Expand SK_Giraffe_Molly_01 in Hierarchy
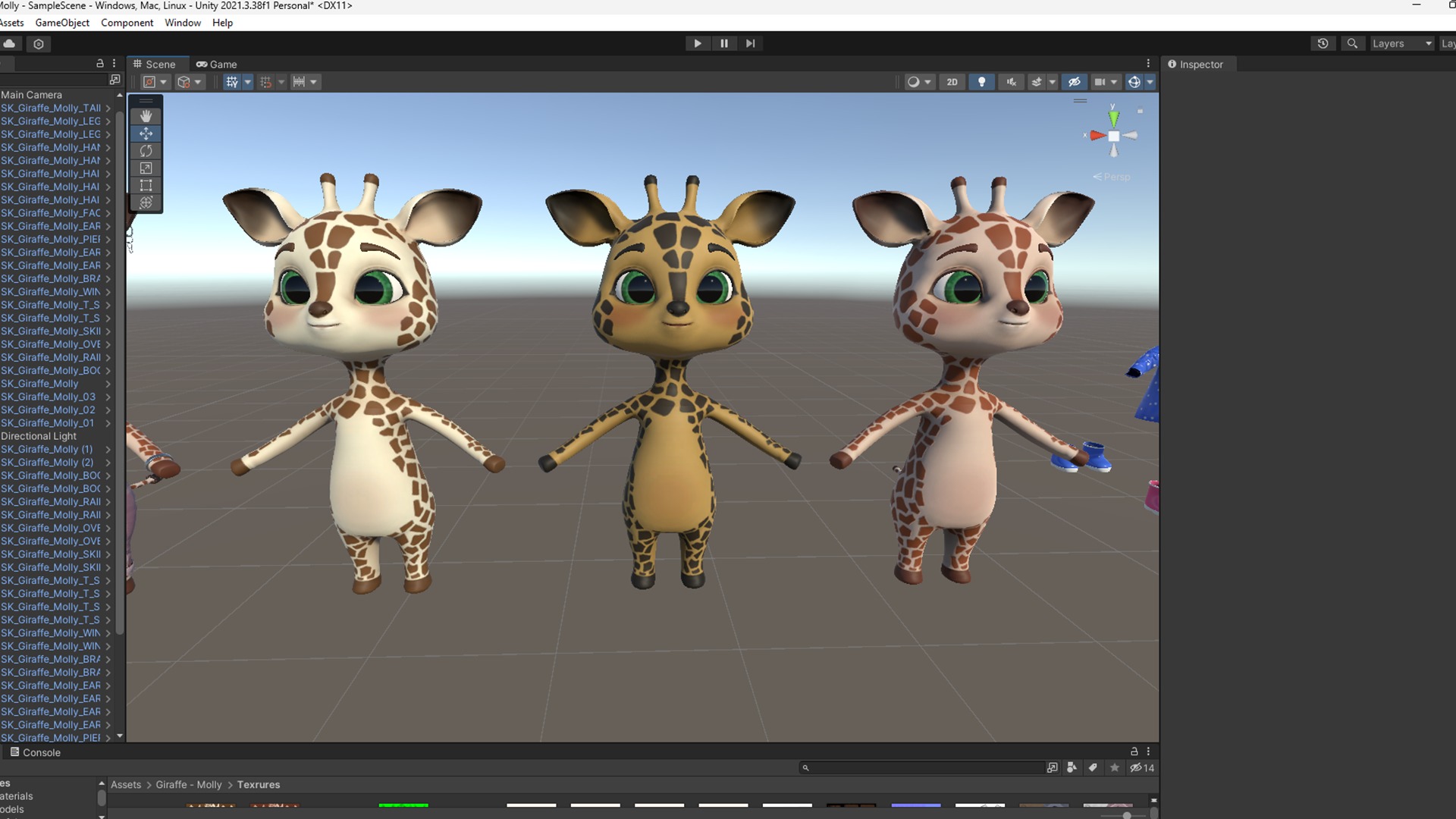This screenshot has height=819, width=1456. pos(108,423)
